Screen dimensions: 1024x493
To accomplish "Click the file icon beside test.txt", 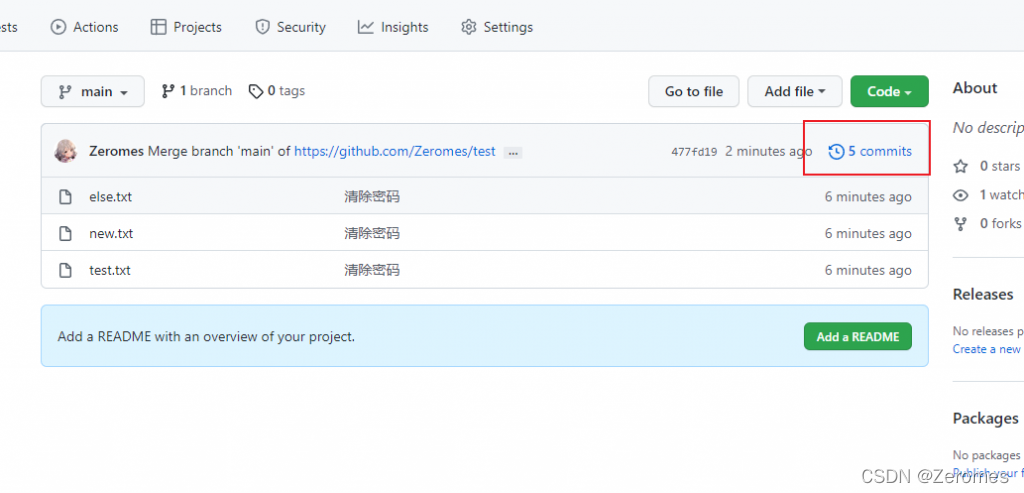I will (65, 270).
